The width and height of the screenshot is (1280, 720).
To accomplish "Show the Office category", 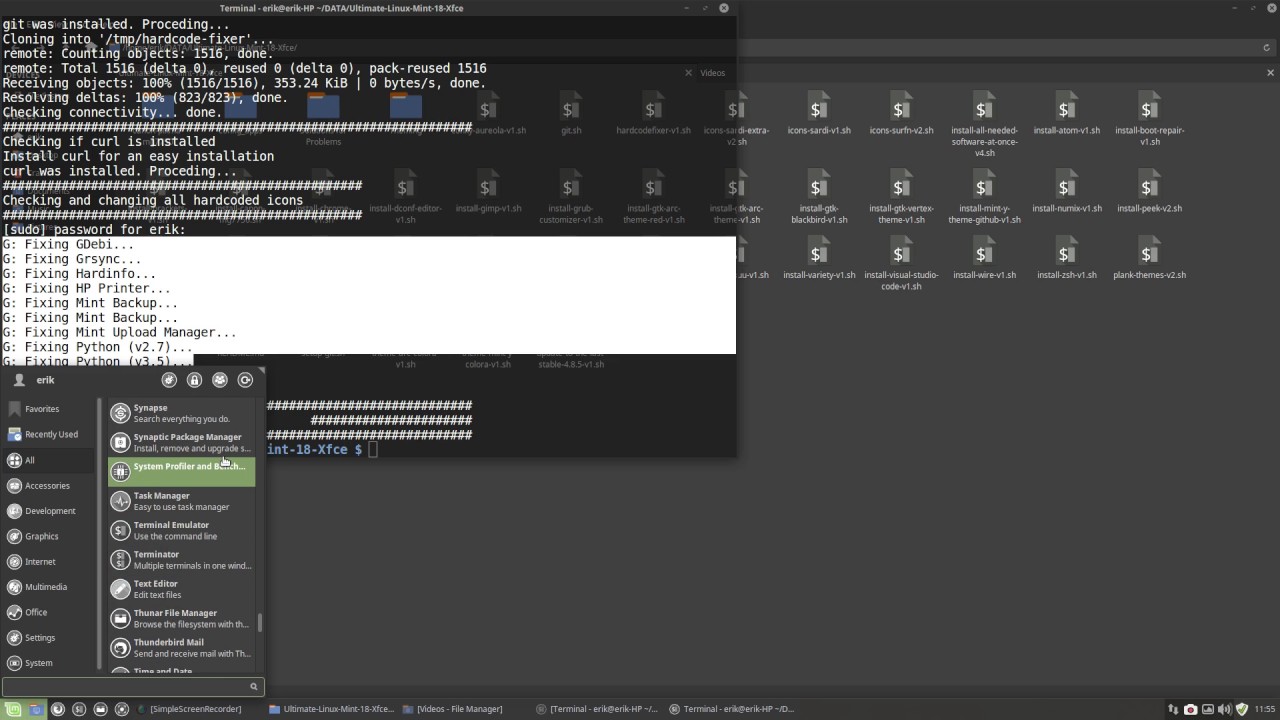I will pos(50,612).
